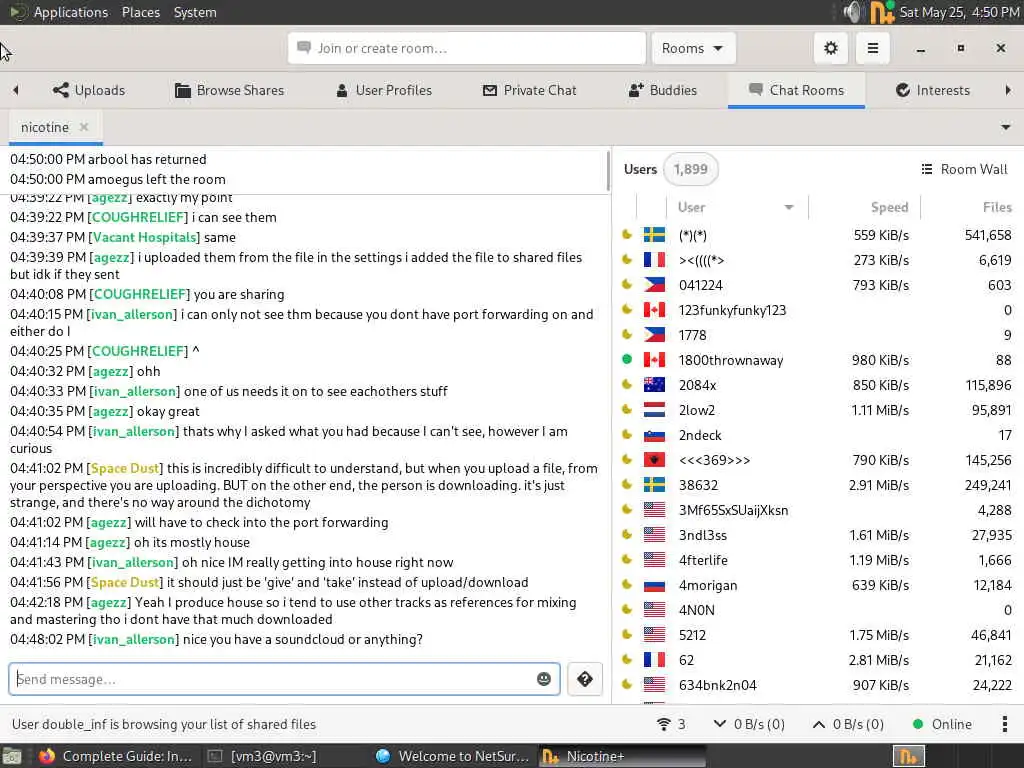Click the User column sort arrow
The height and width of the screenshot is (768, 1024).
tap(789, 208)
